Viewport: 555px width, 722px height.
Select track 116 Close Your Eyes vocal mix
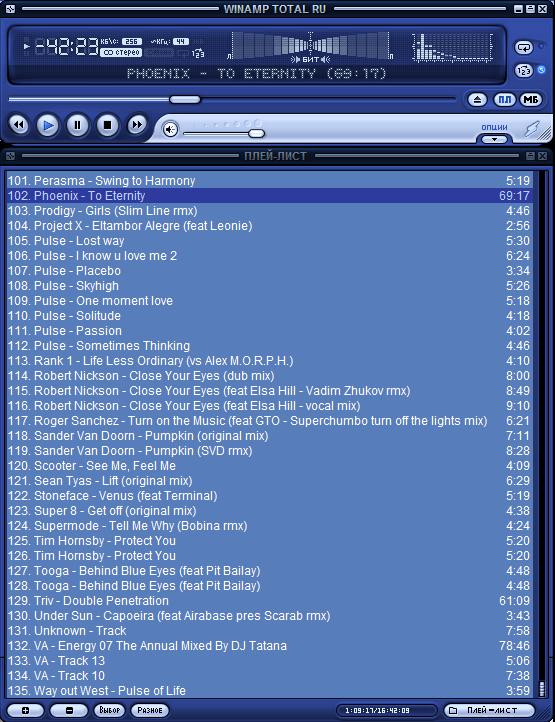(x=269, y=406)
